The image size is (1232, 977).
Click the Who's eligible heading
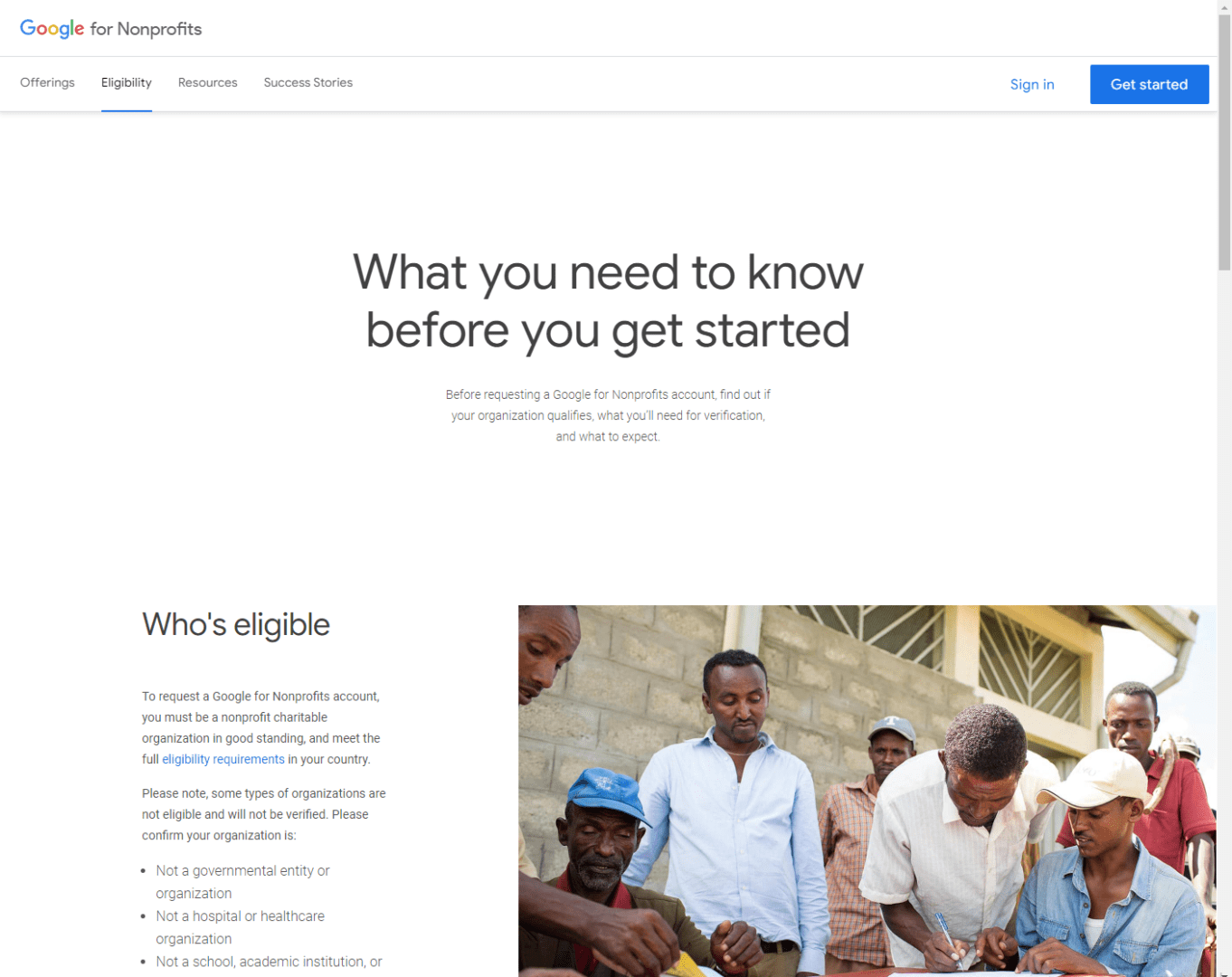click(x=236, y=624)
